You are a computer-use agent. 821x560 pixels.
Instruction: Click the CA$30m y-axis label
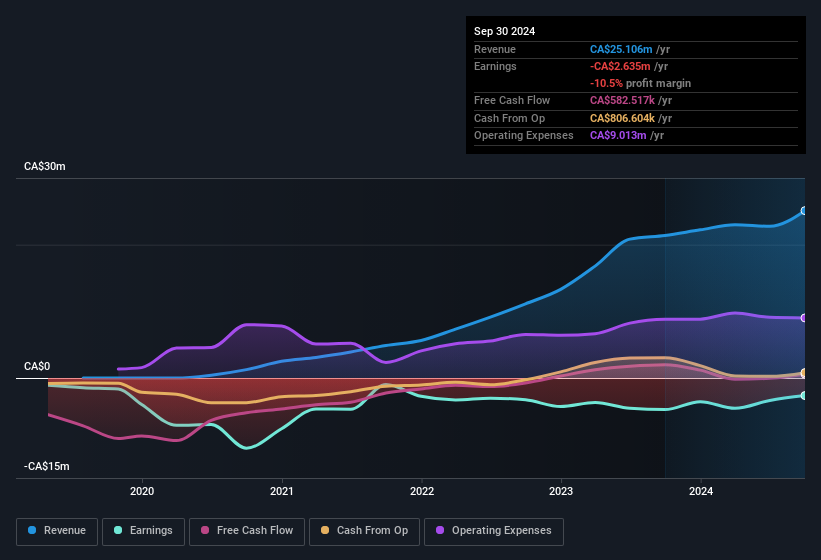[x=45, y=166]
